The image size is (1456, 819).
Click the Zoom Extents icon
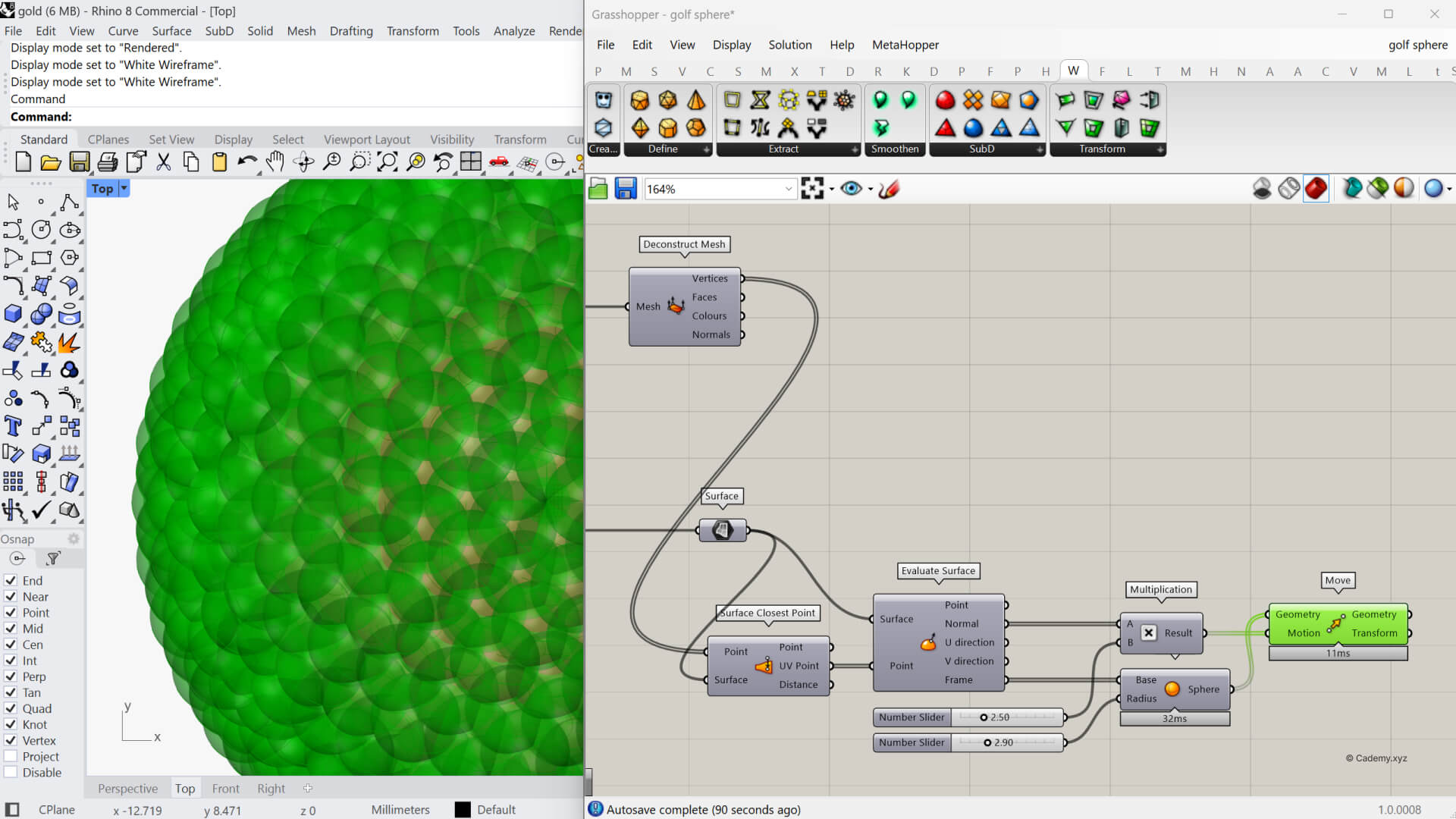[x=388, y=162]
